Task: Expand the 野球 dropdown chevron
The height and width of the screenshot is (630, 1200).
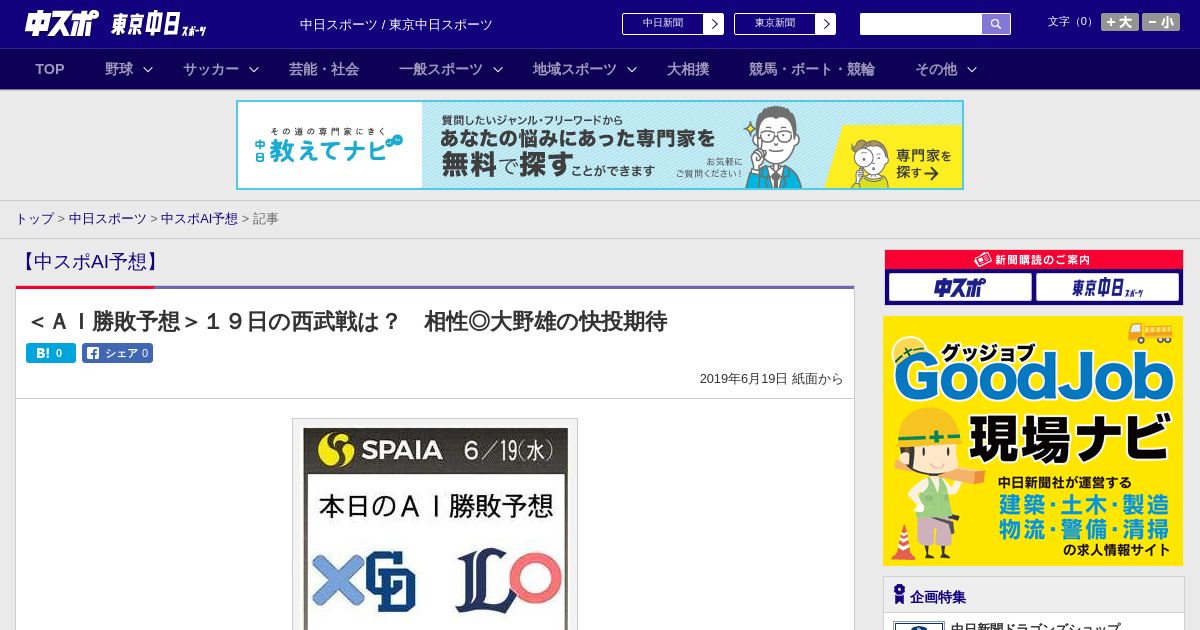Action: [x=148, y=69]
